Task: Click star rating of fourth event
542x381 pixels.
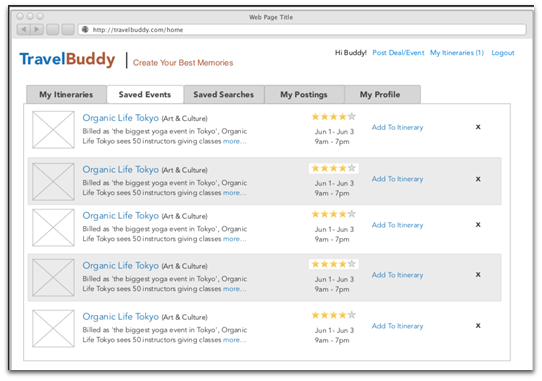Action: (x=334, y=264)
